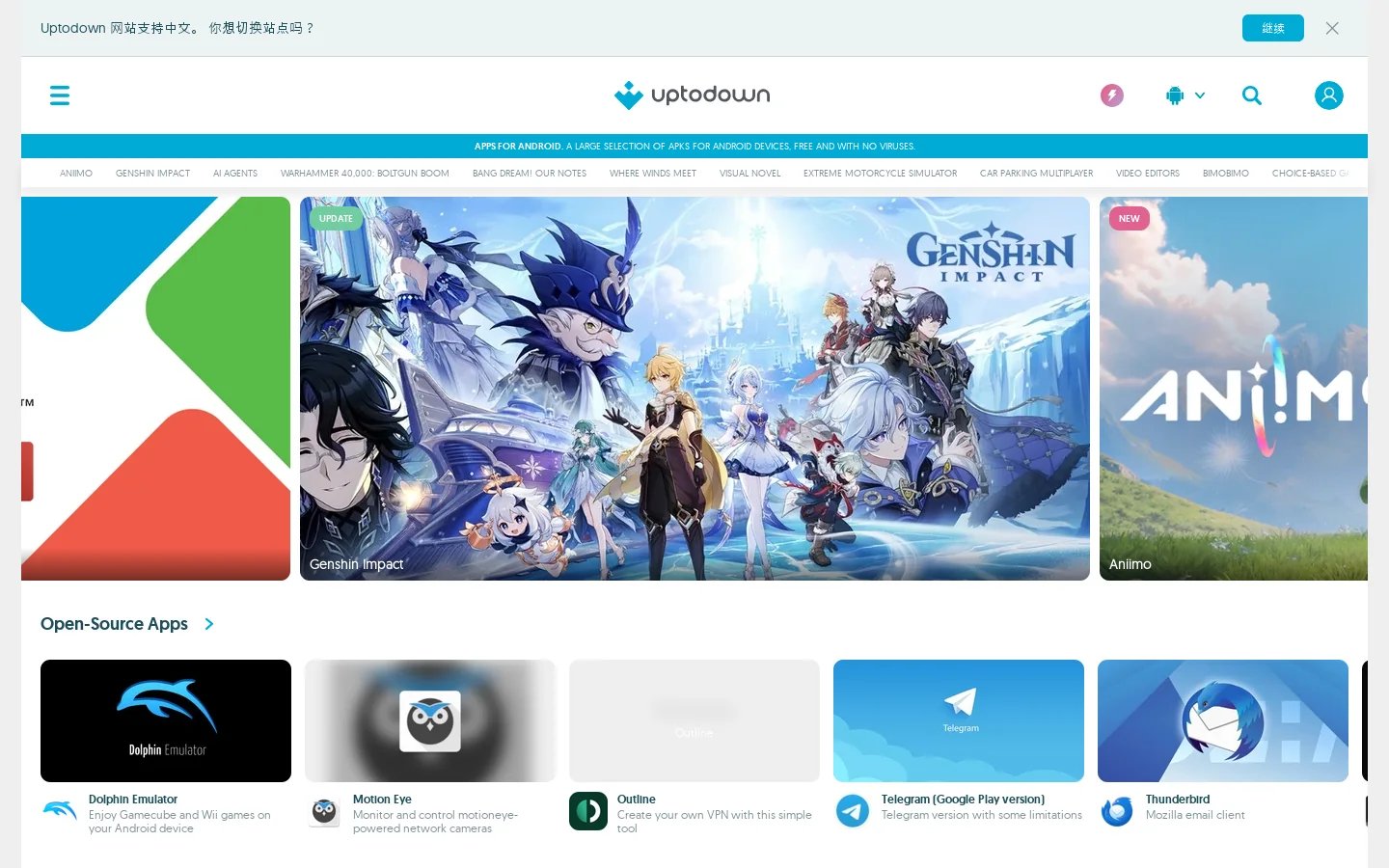Open CAR PARKING MULTIPLAYER tag
The height and width of the screenshot is (868, 1389).
(1037, 174)
